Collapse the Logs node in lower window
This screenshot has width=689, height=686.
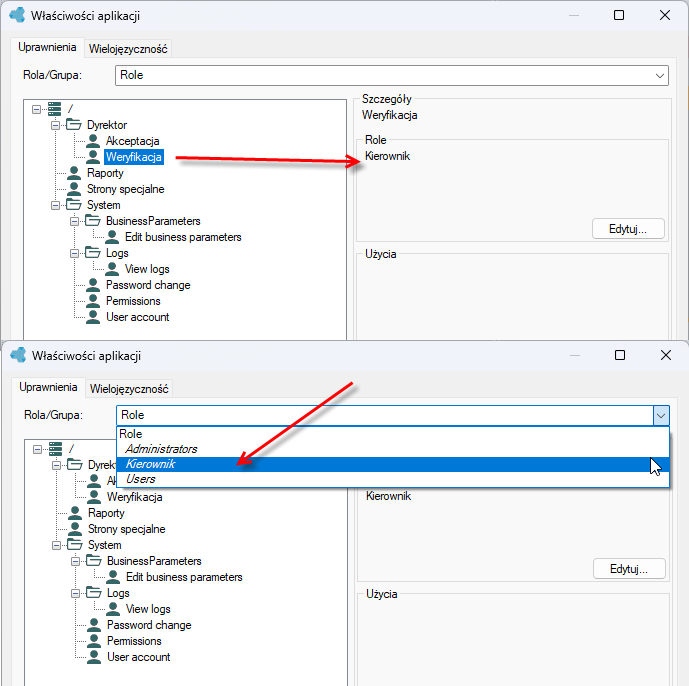click(x=75, y=593)
